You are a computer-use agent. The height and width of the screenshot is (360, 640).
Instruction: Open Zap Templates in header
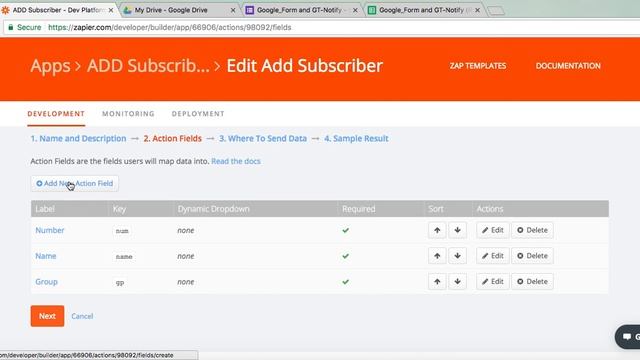pos(478,66)
